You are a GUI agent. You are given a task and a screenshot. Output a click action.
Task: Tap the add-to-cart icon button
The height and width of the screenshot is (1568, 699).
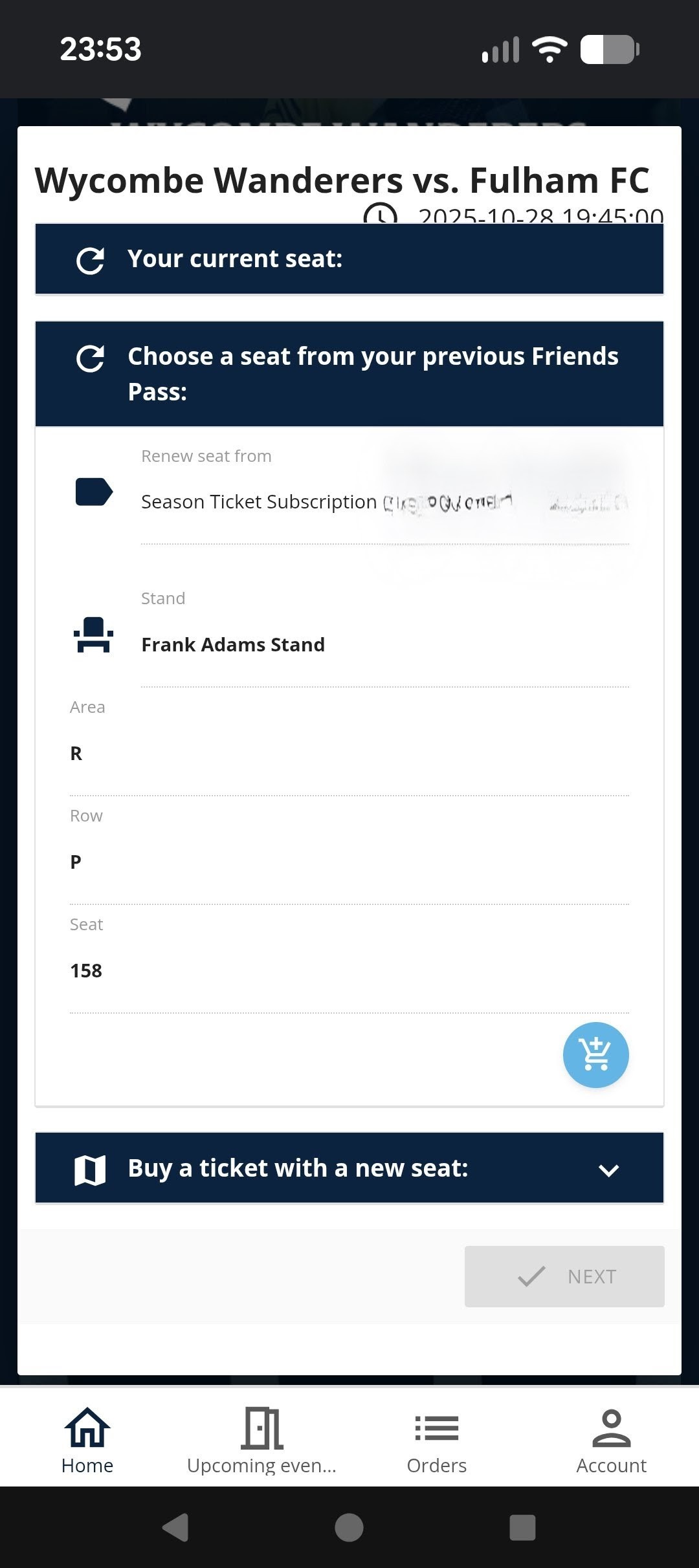[x=595, y=1054]
